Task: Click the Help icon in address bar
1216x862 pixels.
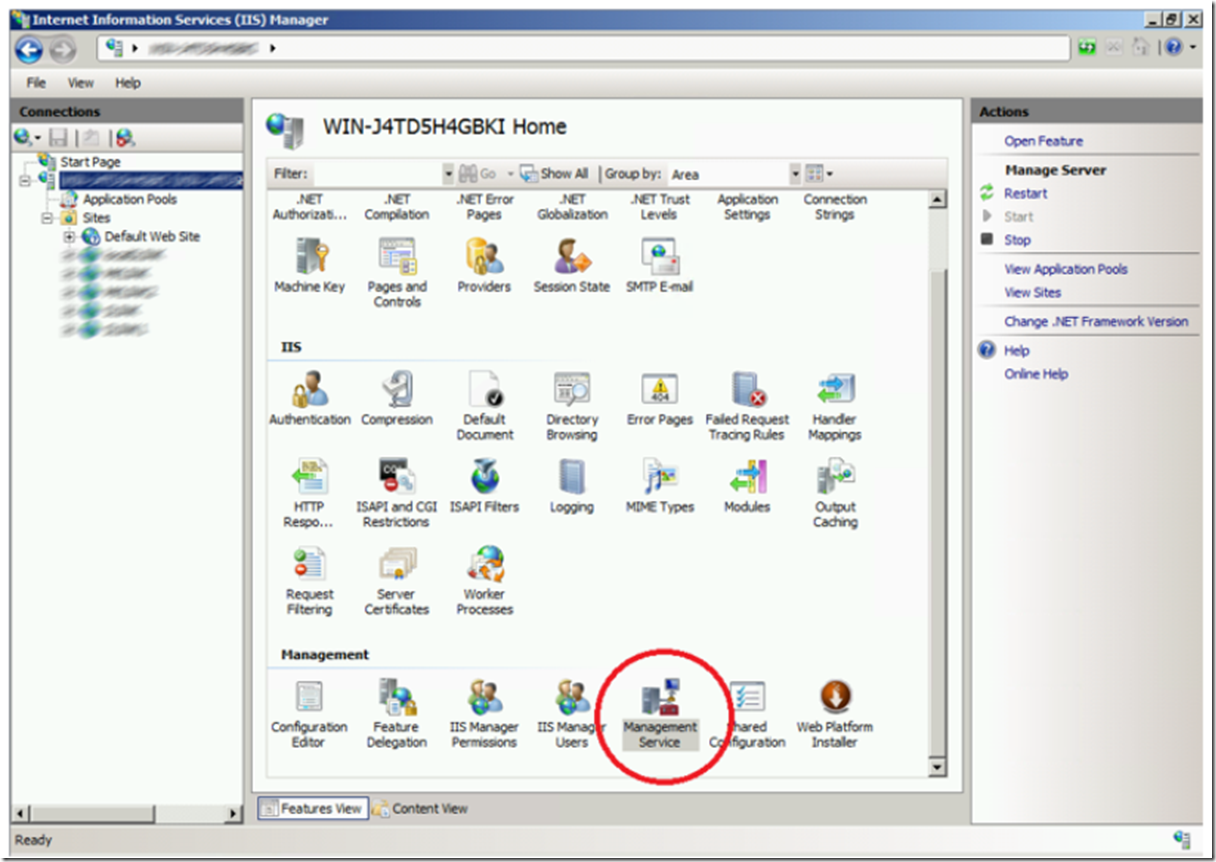Action: coord(1174,47)
